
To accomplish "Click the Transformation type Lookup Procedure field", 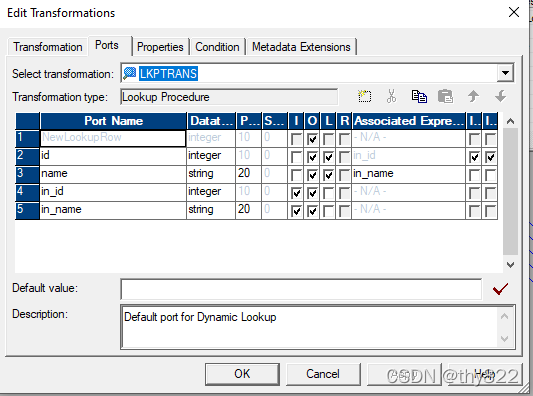I will 229,97.
